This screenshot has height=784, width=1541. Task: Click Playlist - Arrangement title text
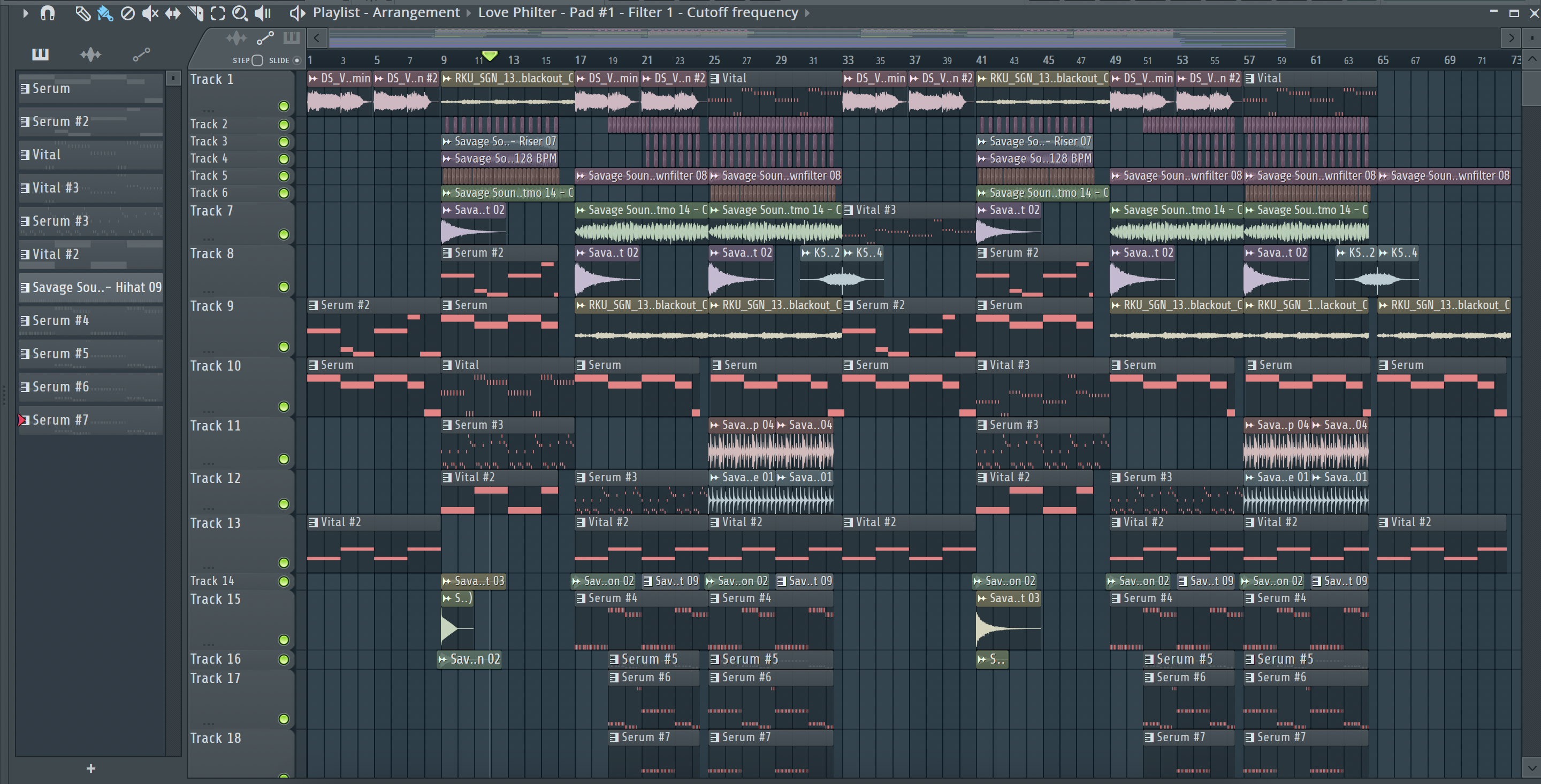pos(386,12)
